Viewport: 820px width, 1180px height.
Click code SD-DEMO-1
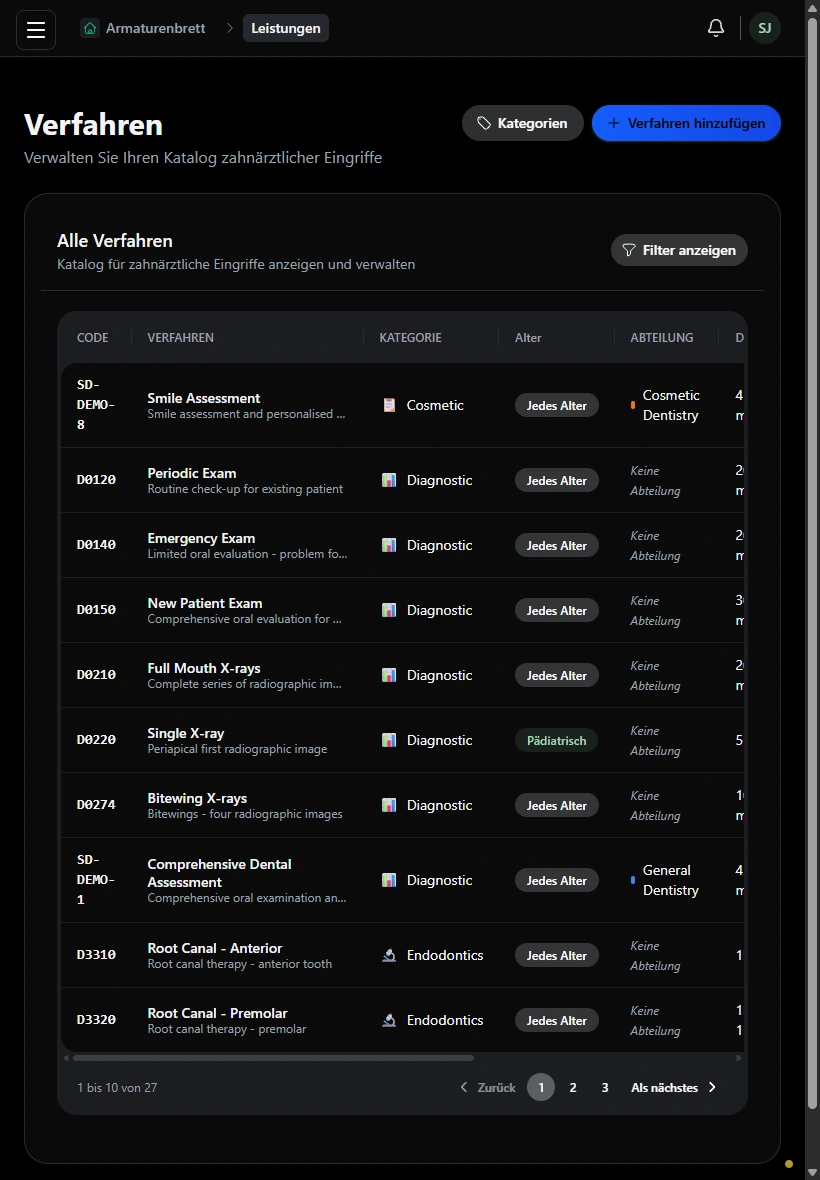[x=96, y=880]
